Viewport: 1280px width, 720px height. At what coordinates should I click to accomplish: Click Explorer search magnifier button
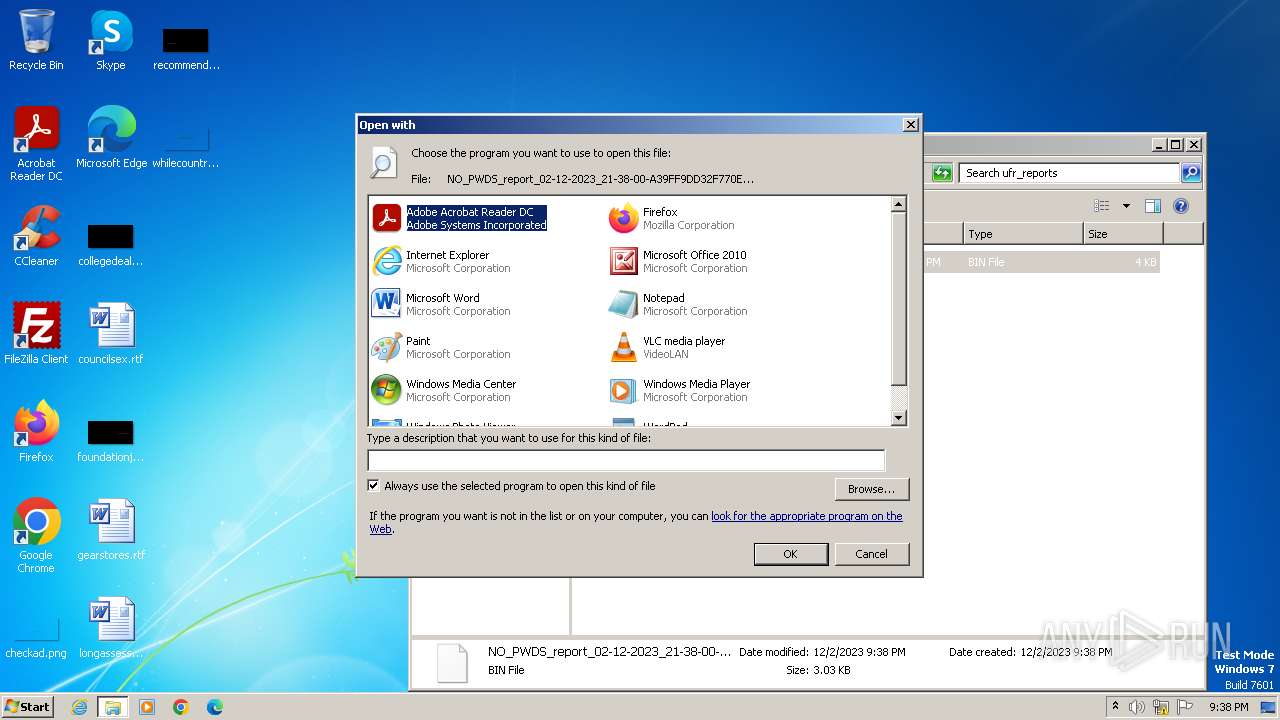[1190, 173]
